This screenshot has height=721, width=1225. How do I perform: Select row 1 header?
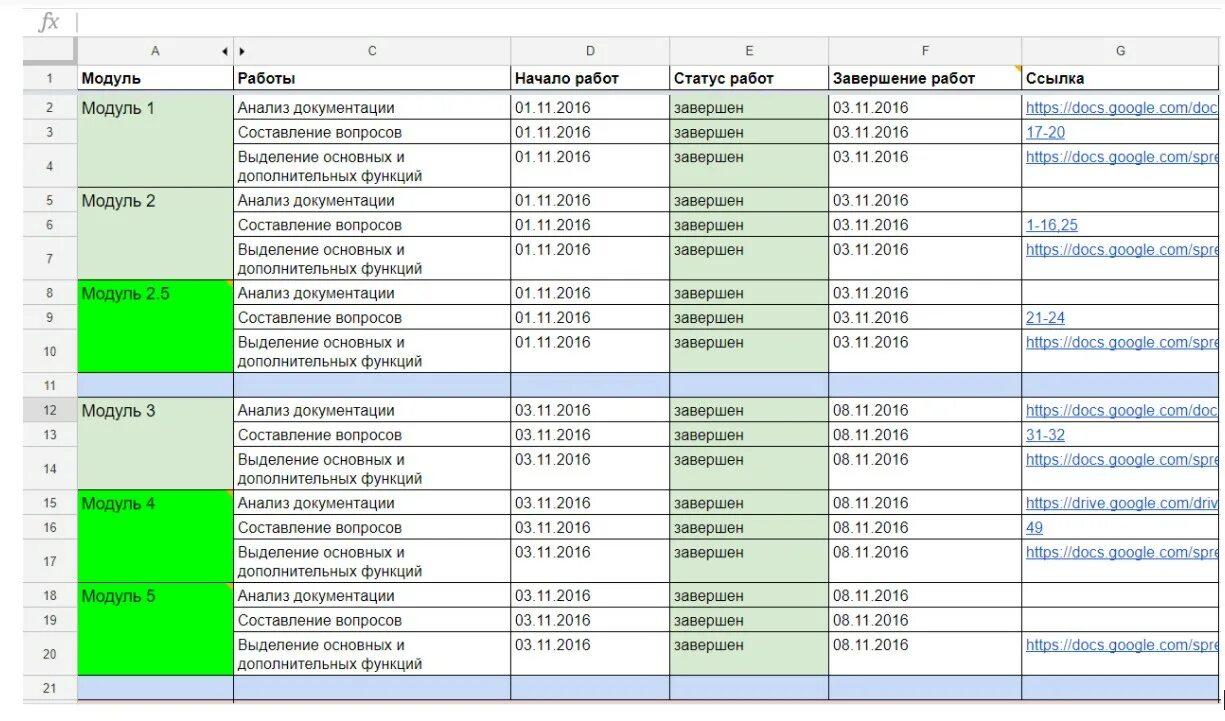click(x=49, y=78)
